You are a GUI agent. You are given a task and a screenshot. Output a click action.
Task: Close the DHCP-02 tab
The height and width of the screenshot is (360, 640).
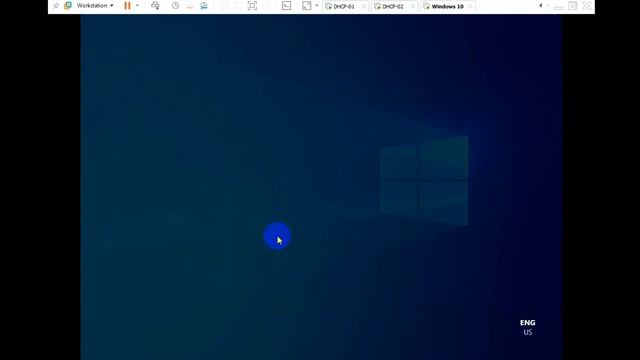point(413,7)
